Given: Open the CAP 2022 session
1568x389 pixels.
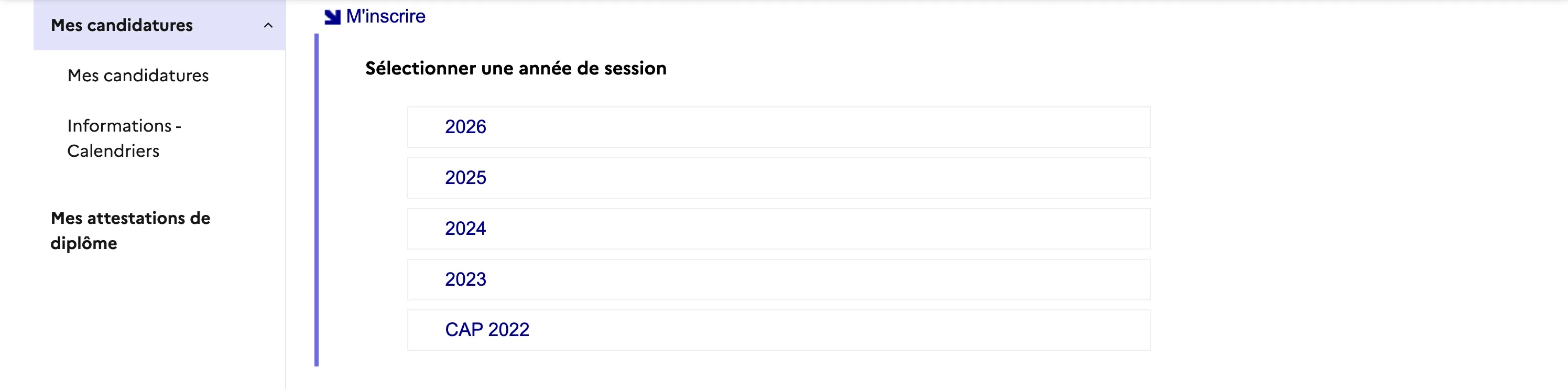Looking at the screenshot, I should click(487, 330).
